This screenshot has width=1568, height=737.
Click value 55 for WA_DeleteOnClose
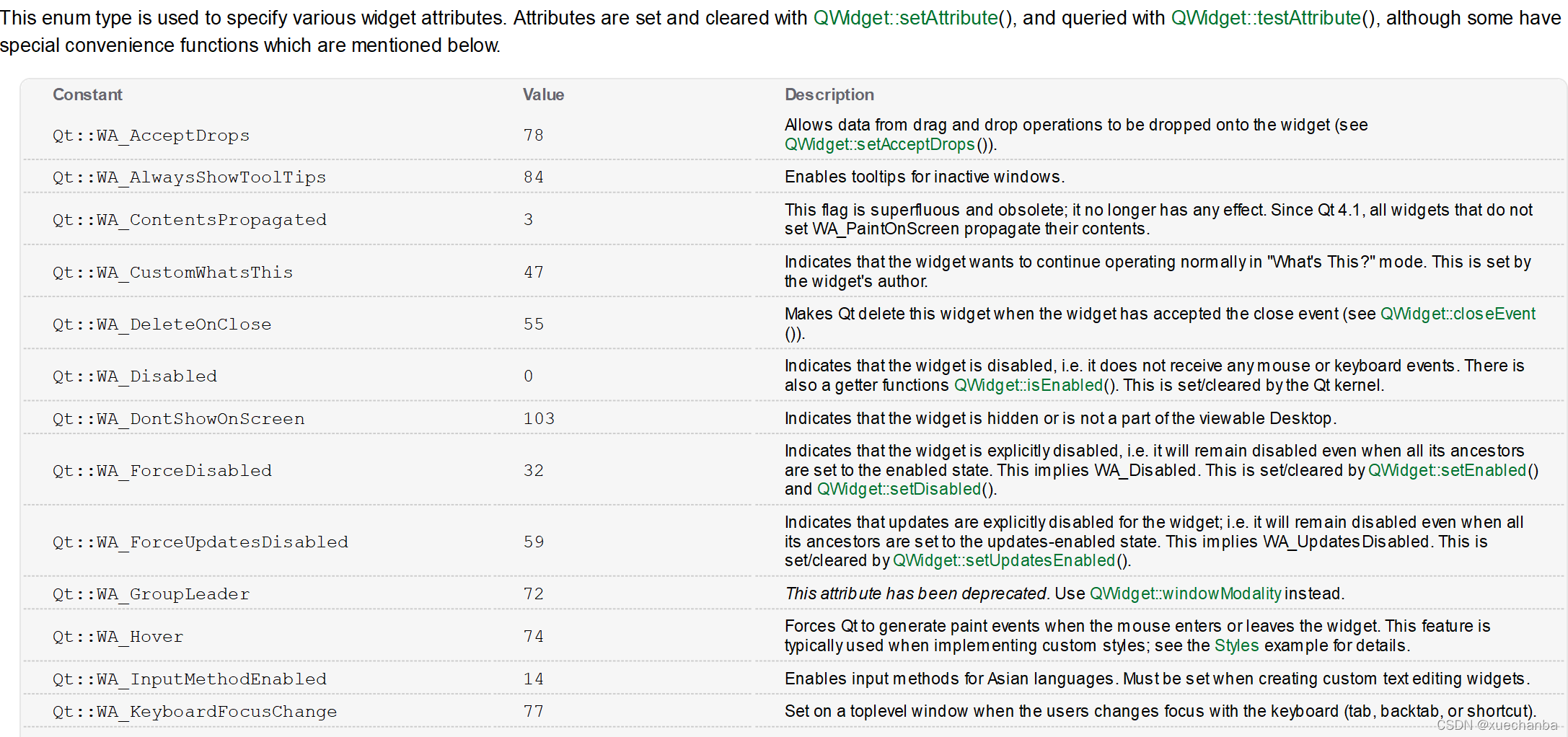point(534,325)
